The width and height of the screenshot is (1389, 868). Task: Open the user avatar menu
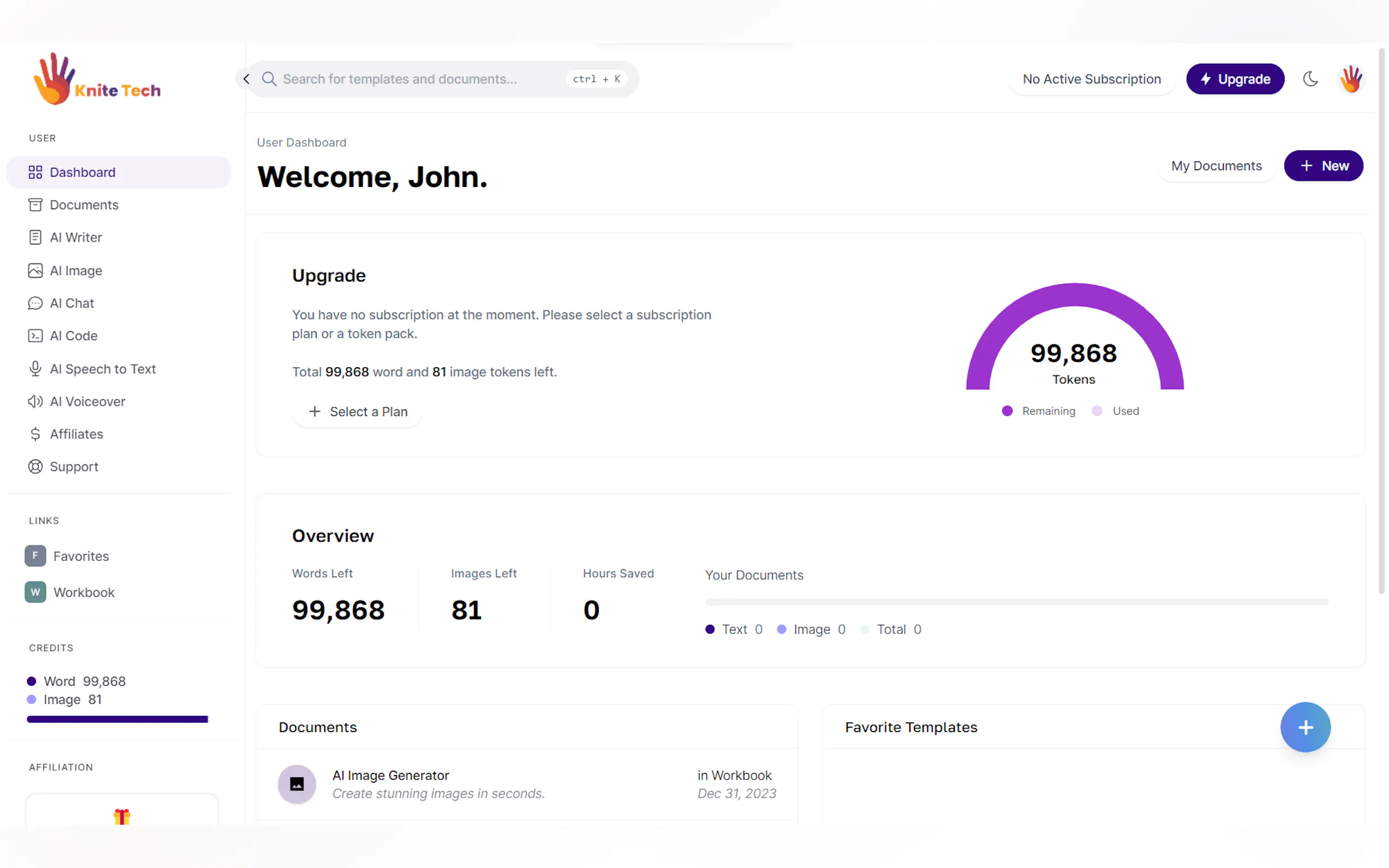pos(1351,79)
